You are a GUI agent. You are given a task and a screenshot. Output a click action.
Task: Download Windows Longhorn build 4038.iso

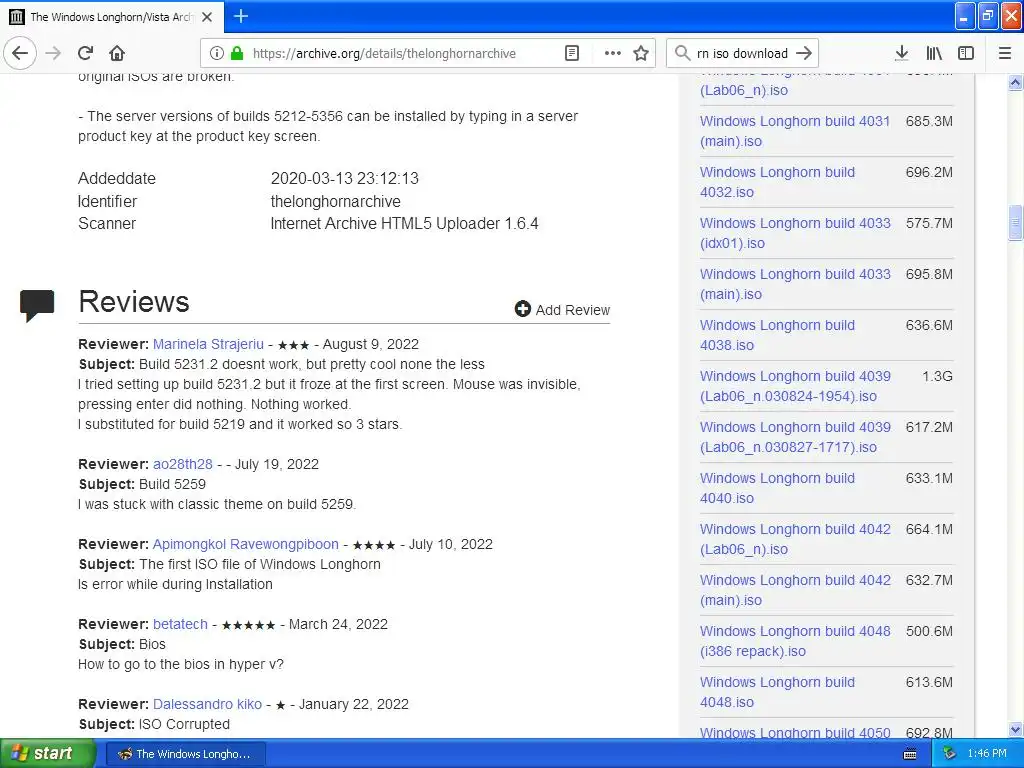(x=777, y=335)
